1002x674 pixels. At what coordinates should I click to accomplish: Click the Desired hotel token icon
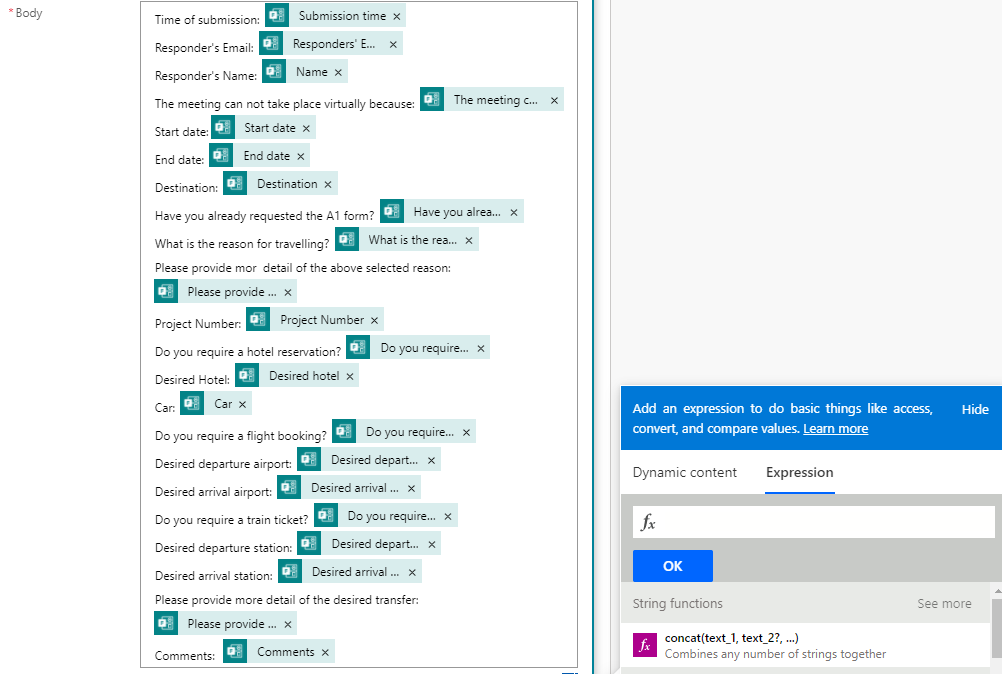coord(247,375)
